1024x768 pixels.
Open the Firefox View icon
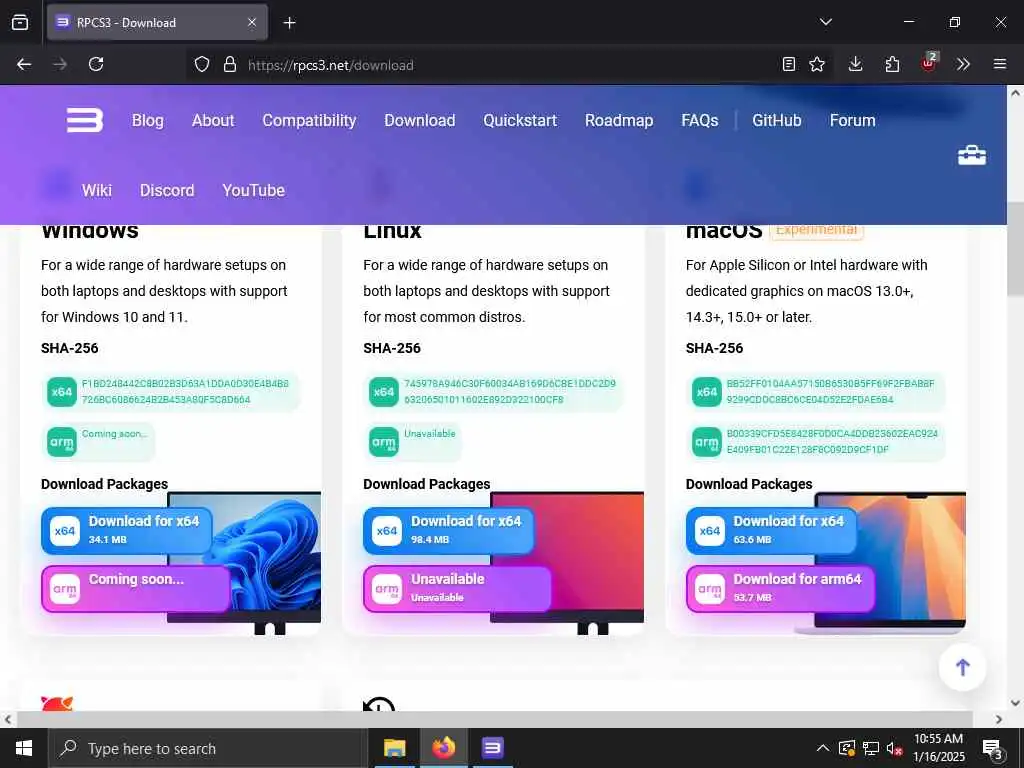point(20,22)
